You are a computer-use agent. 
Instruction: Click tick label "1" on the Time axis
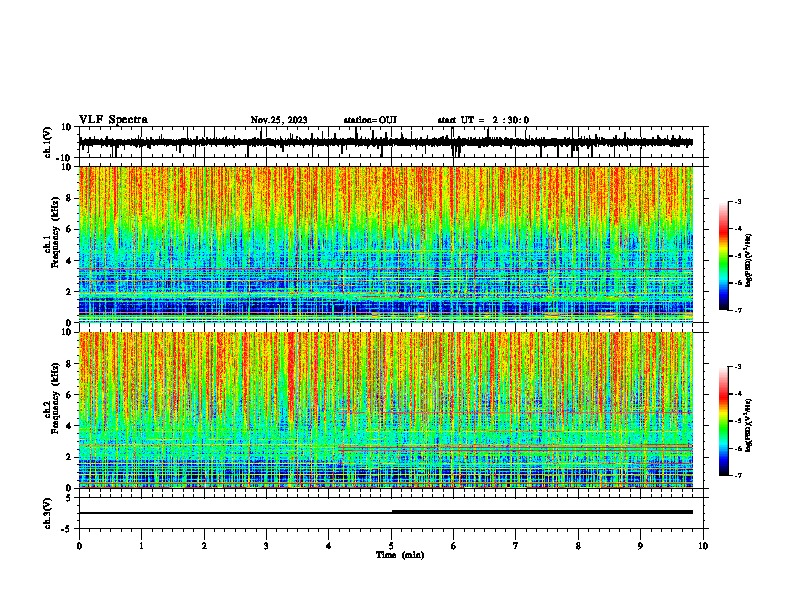(x=141, y=546)
